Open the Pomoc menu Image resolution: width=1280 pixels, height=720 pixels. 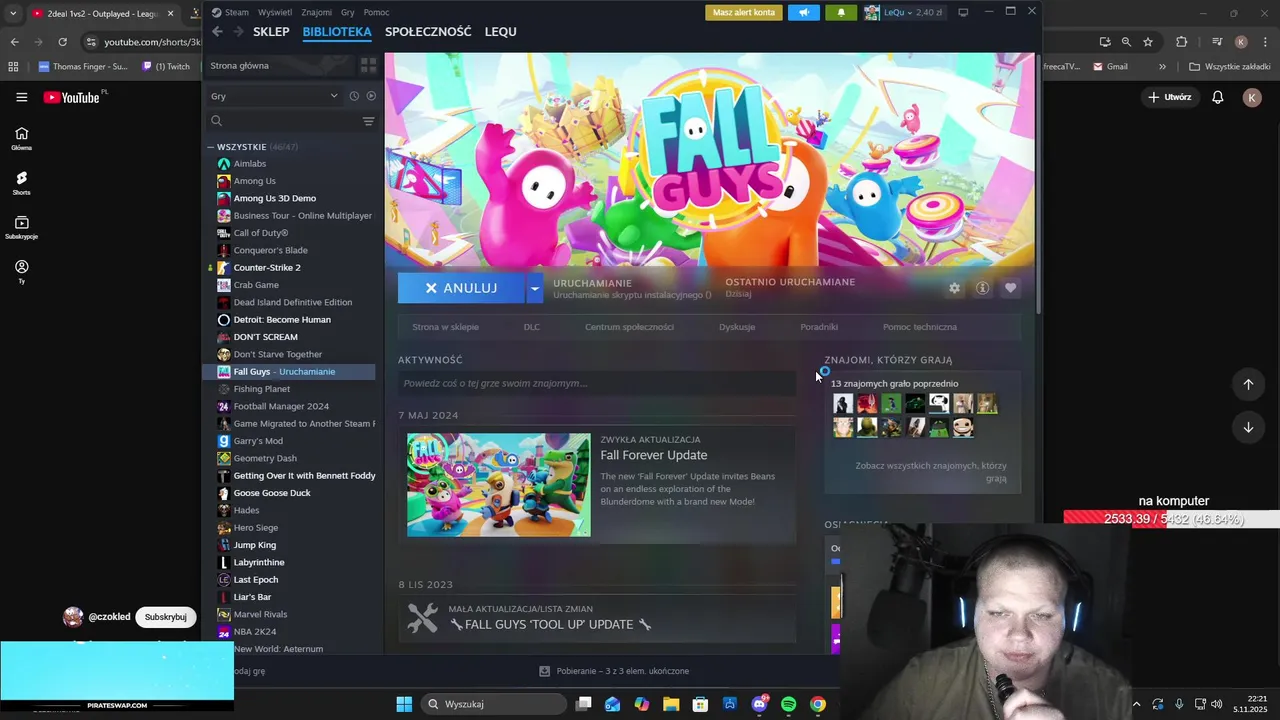tap(377, 12)
